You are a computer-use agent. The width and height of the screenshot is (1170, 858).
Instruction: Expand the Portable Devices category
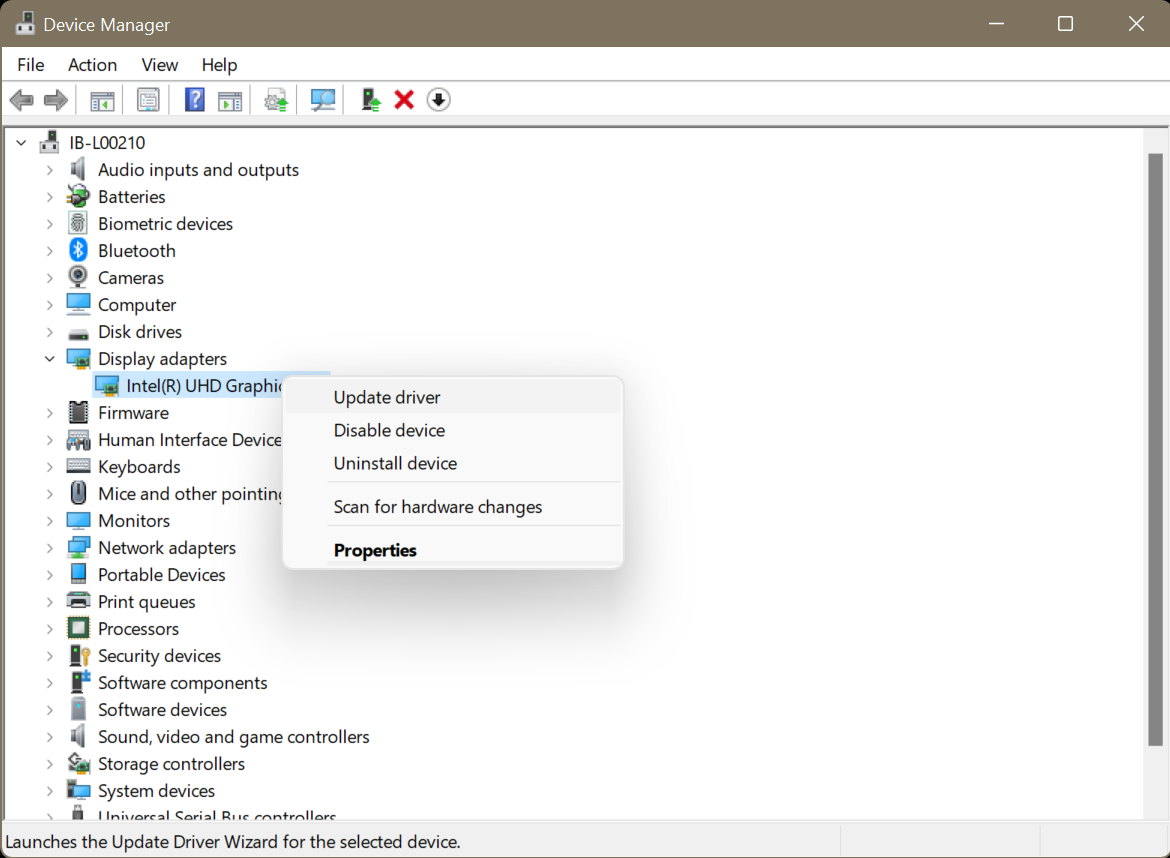coord(49,574)
